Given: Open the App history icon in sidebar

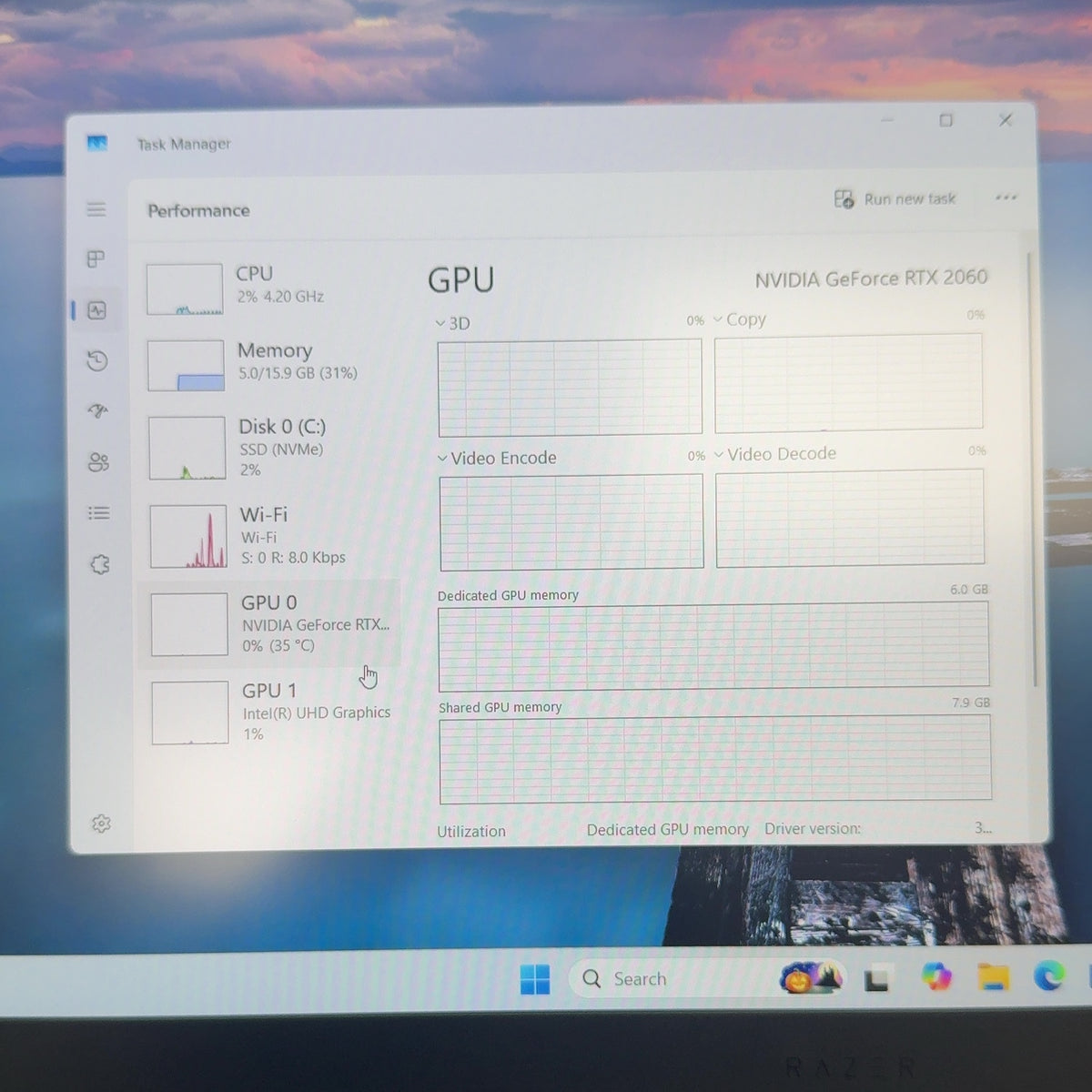Looking at the screenshot, I should (97, 361).
